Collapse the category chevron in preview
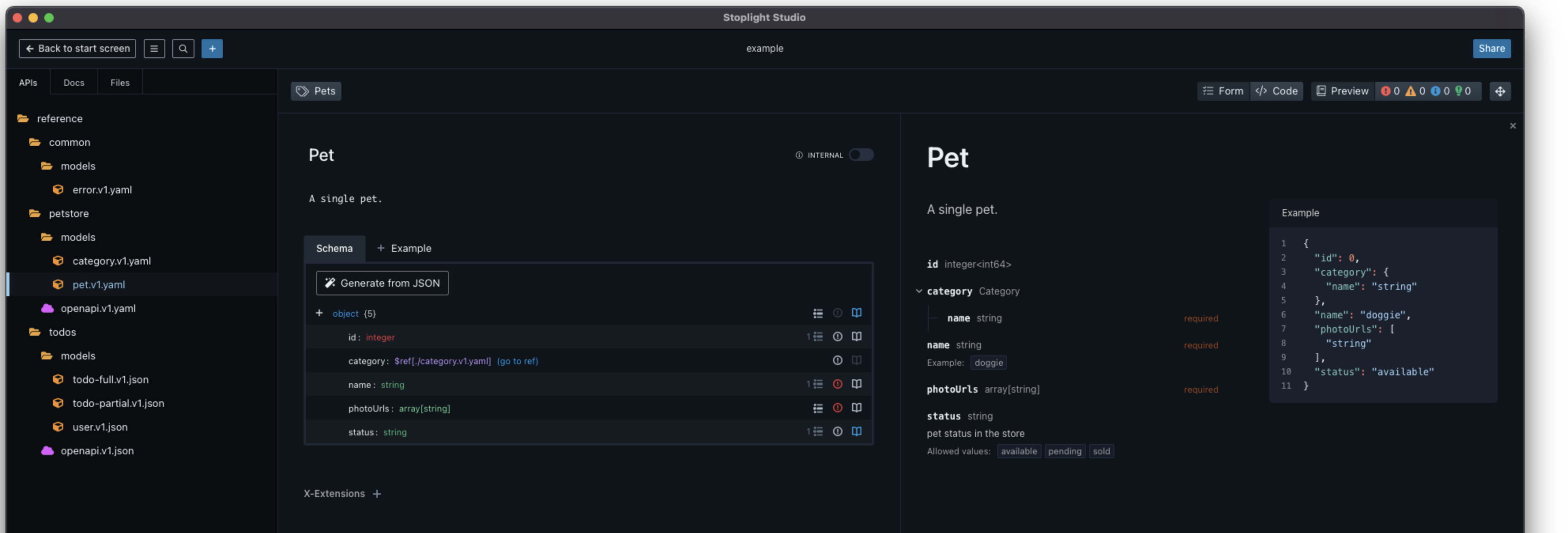 (x=918, y=291)
